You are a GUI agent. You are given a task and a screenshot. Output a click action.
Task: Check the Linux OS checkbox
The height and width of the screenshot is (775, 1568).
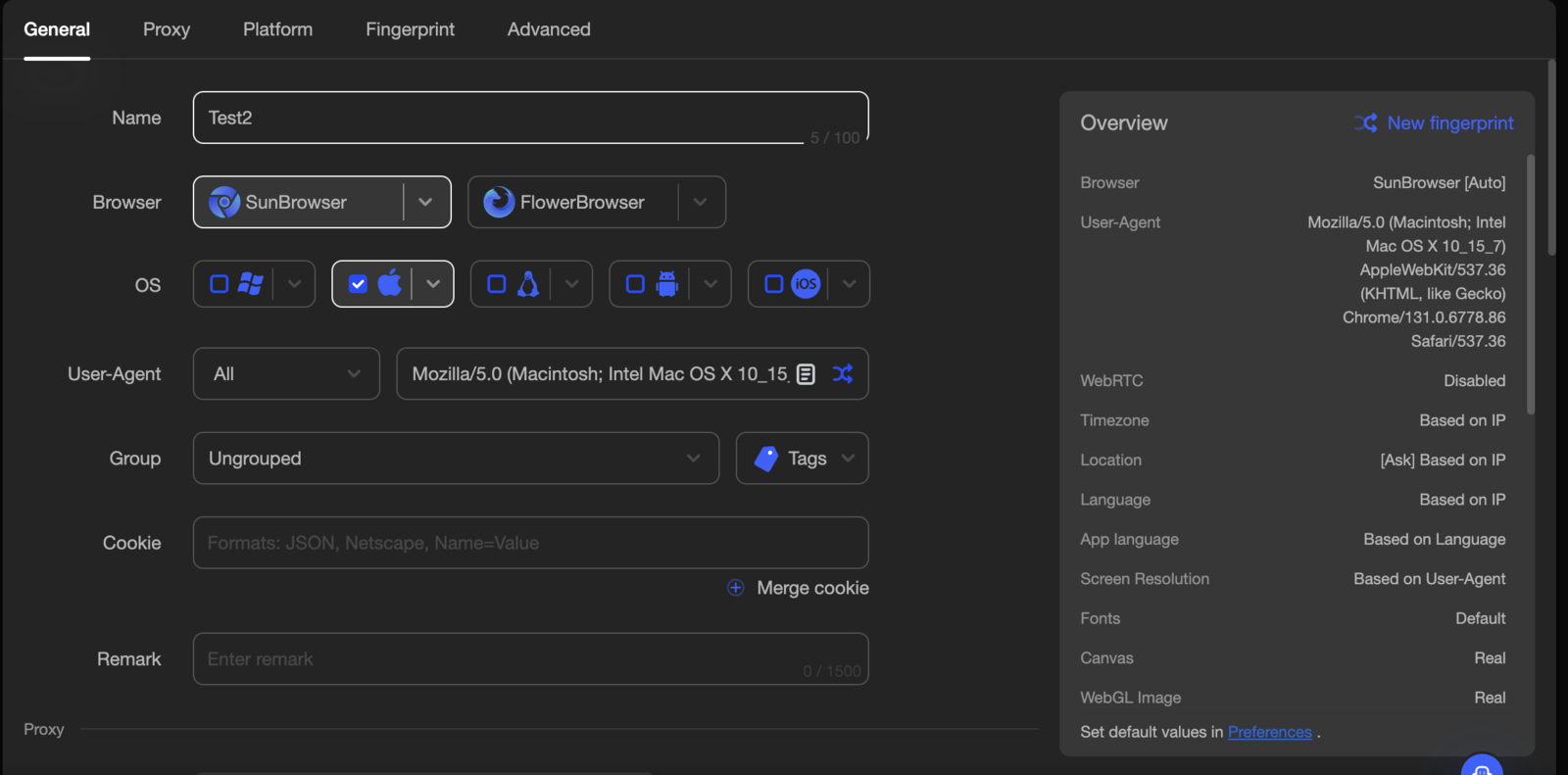click(497, 284)
